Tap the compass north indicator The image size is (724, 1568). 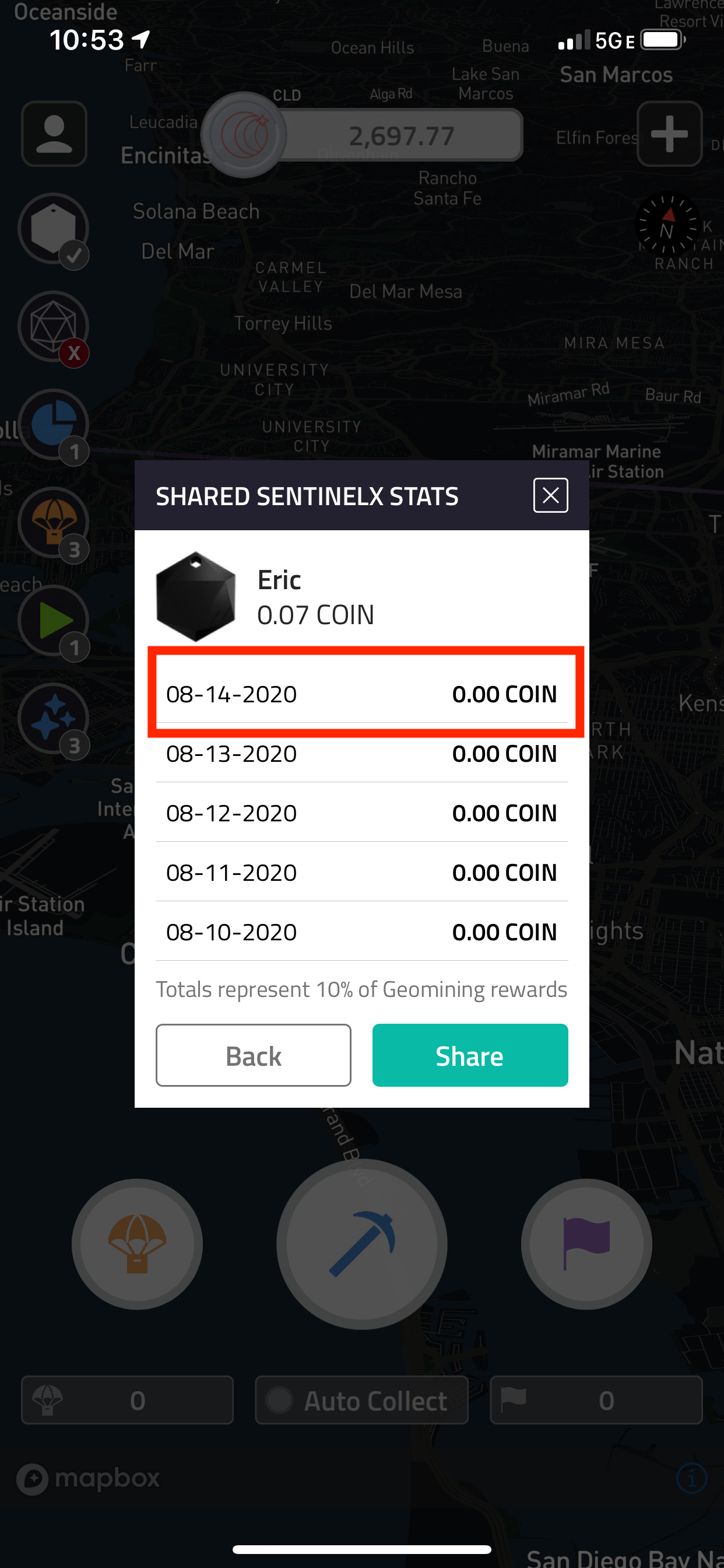click(667, 225)
